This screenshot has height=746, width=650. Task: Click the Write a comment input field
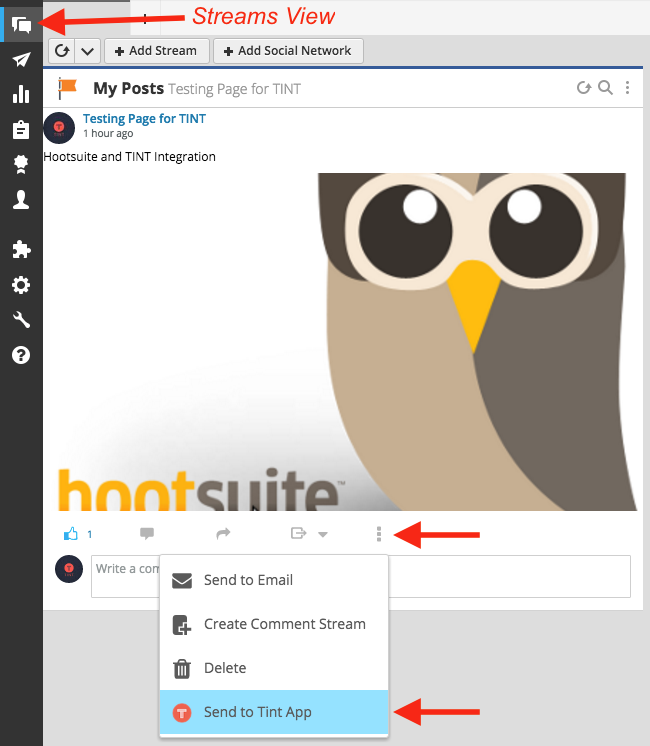[x=361, y=576]
